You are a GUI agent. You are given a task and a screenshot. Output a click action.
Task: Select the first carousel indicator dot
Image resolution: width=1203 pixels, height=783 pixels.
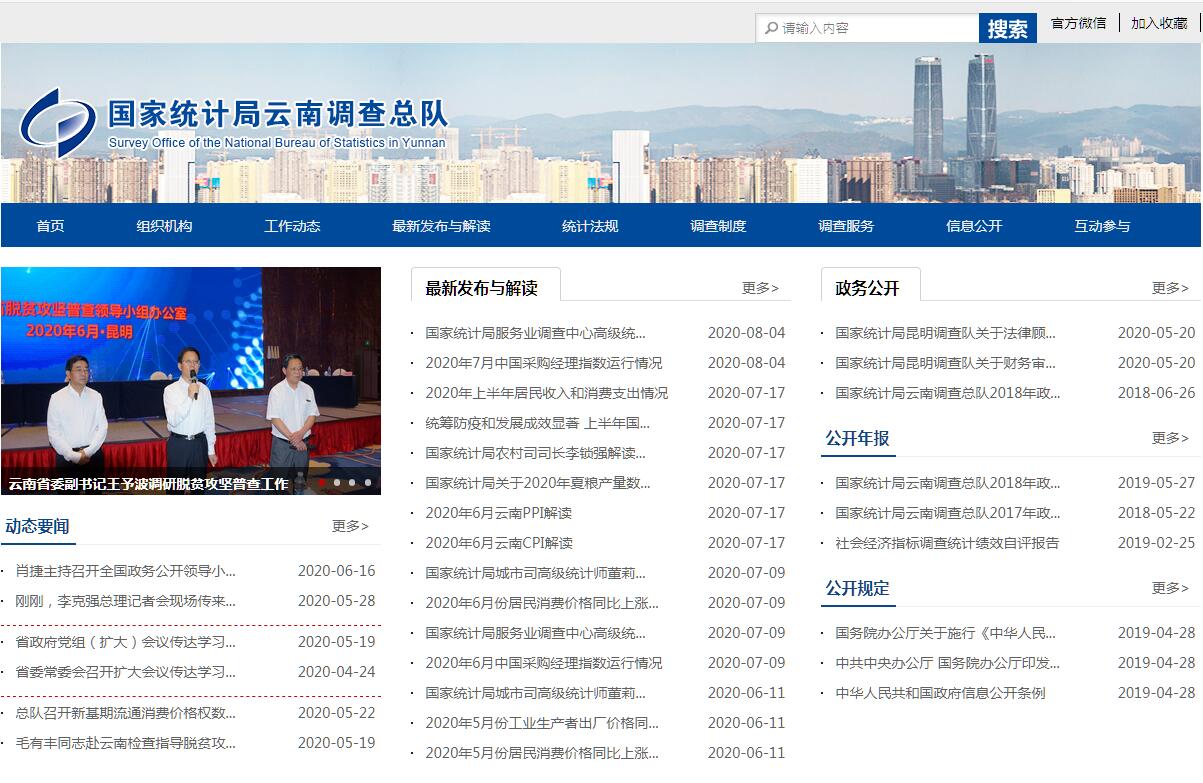[x=322, y=483]
